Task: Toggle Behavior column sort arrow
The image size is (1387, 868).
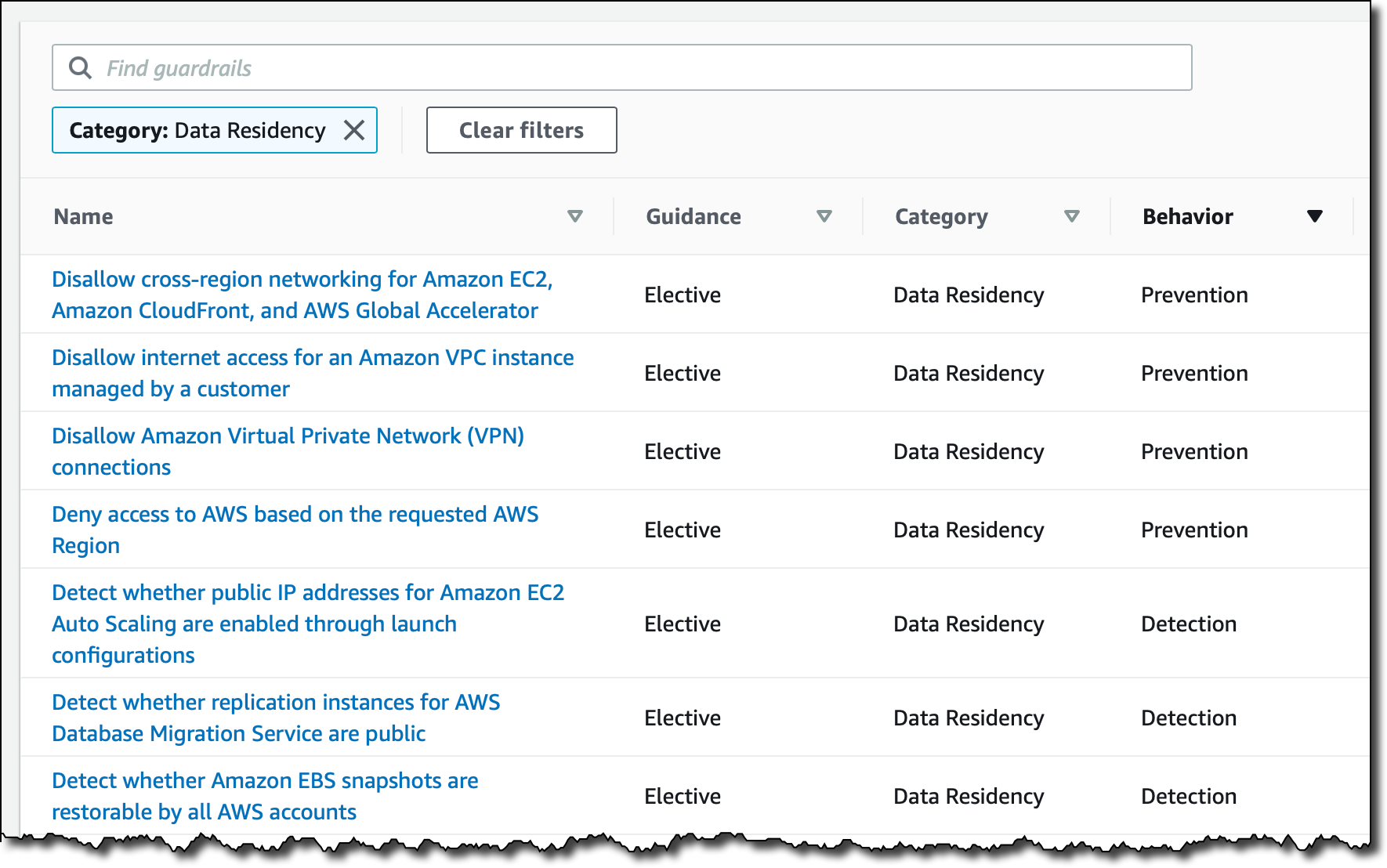Action: click(x=1315, y=216)
